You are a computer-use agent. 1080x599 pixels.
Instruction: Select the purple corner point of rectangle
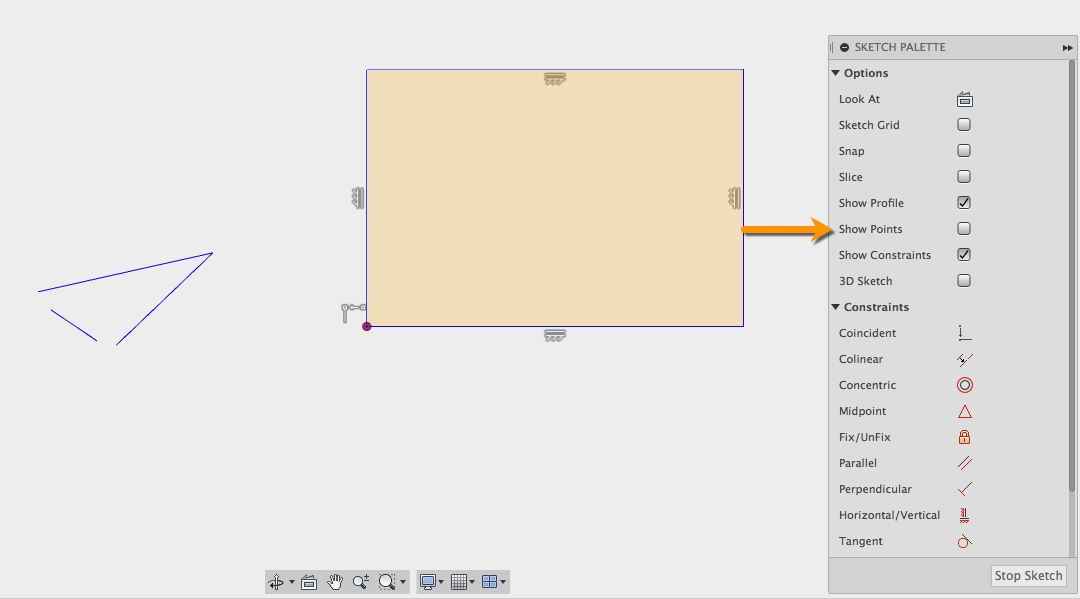pos(367,326)
